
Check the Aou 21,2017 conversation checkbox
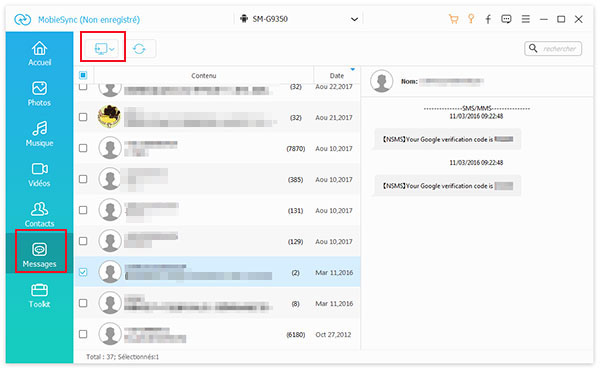(x=83, y=117)
